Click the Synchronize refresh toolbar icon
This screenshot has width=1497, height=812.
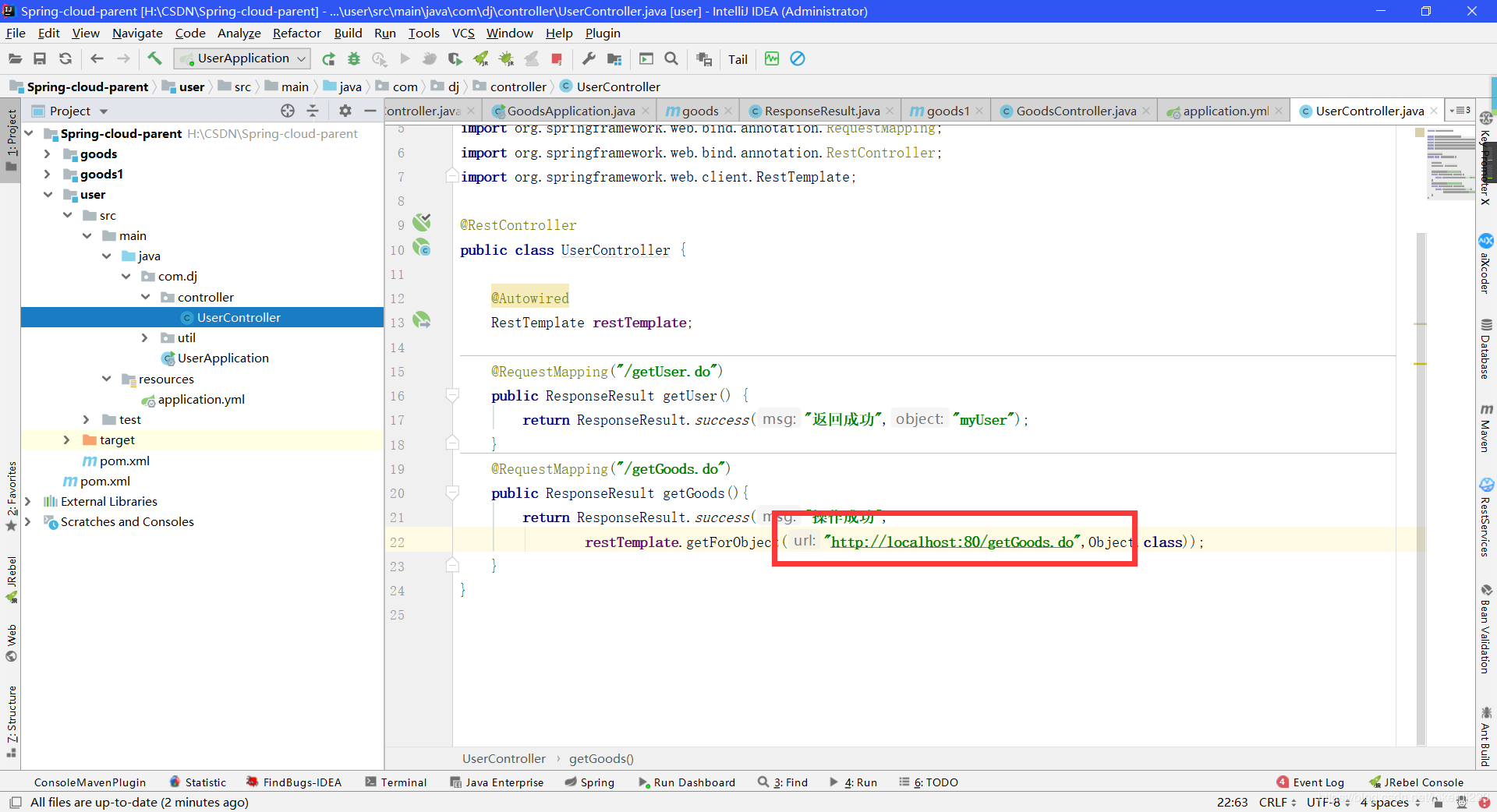[x=65, y=58]
